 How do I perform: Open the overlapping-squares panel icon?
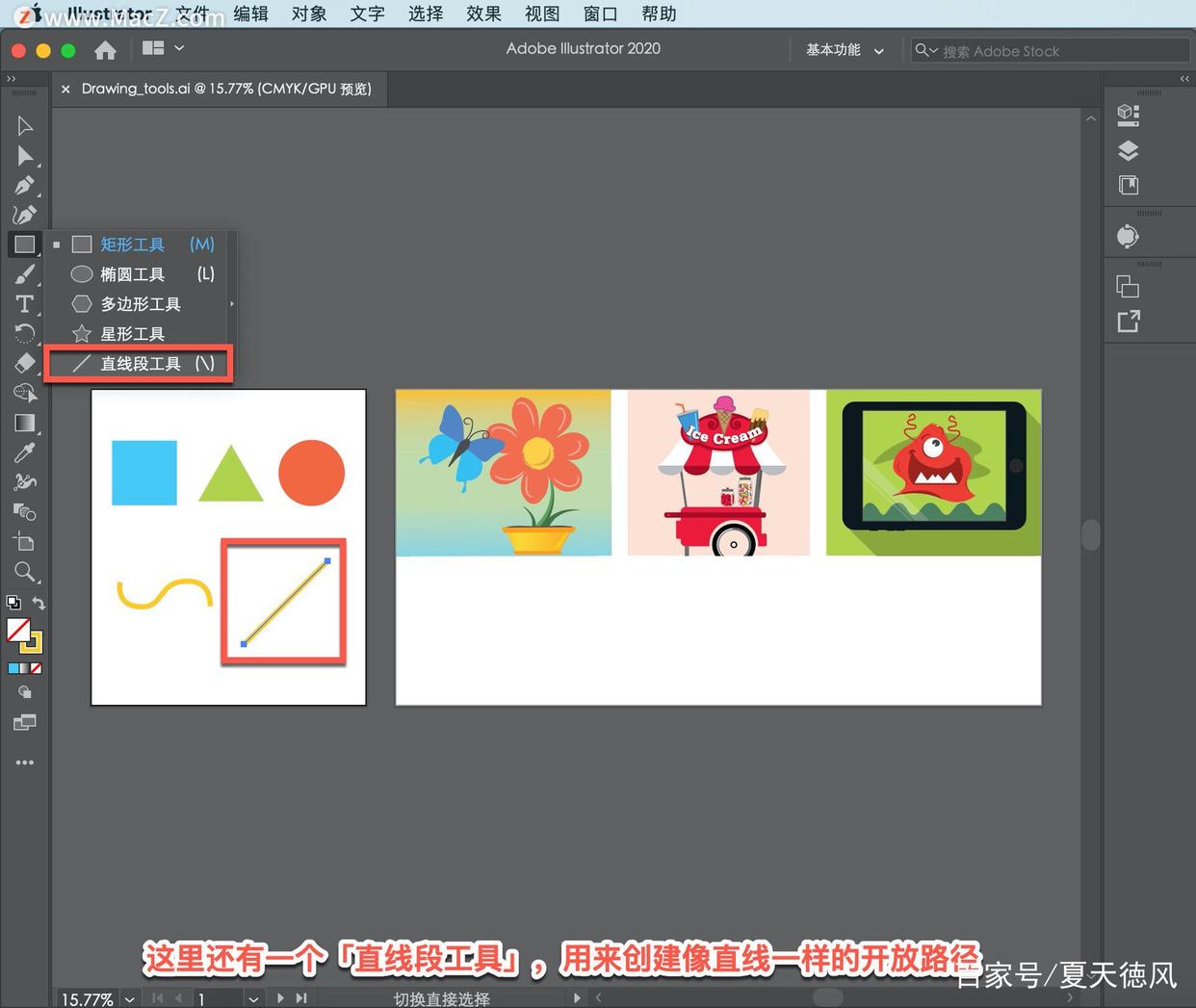1129,286
